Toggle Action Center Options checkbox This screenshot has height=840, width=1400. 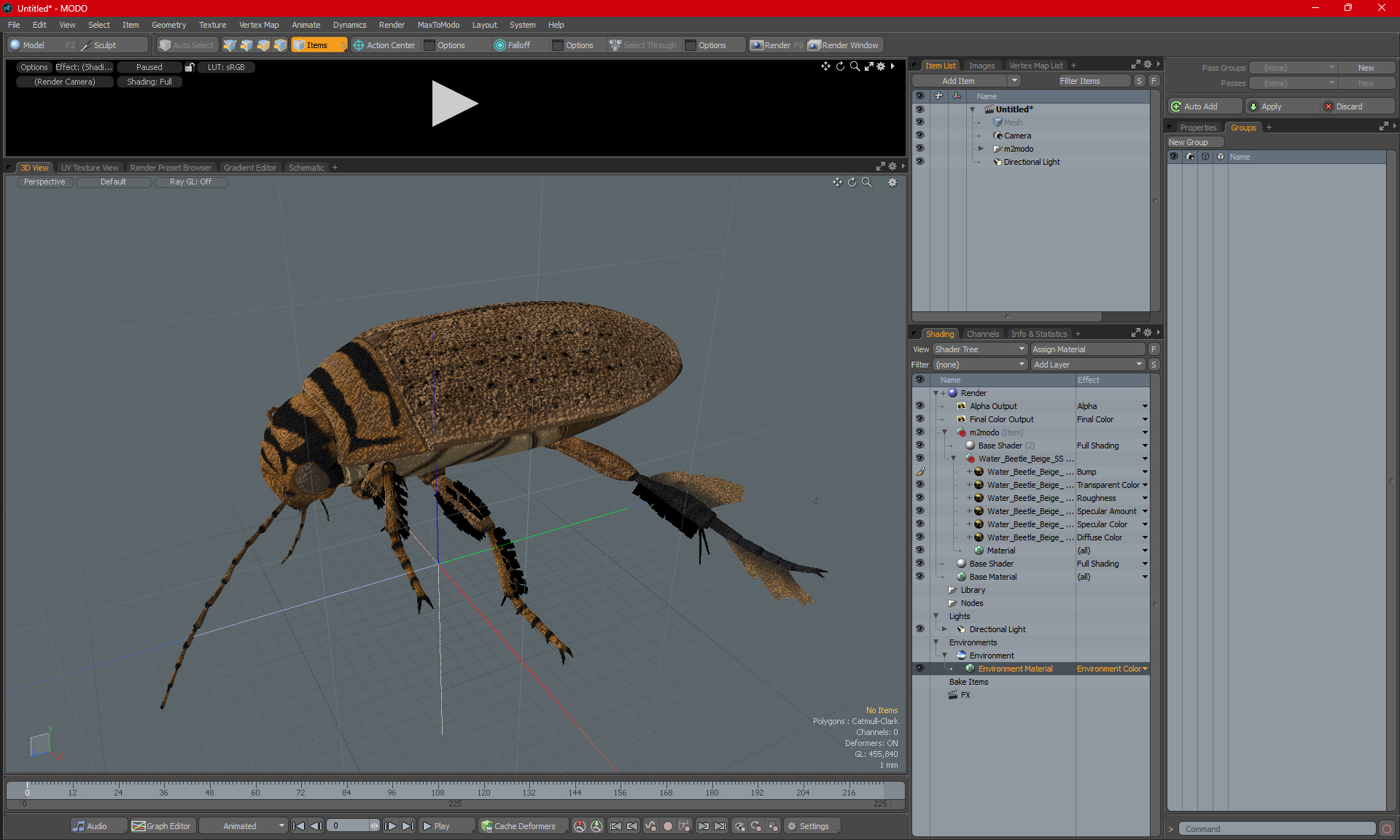click(429, 45)
